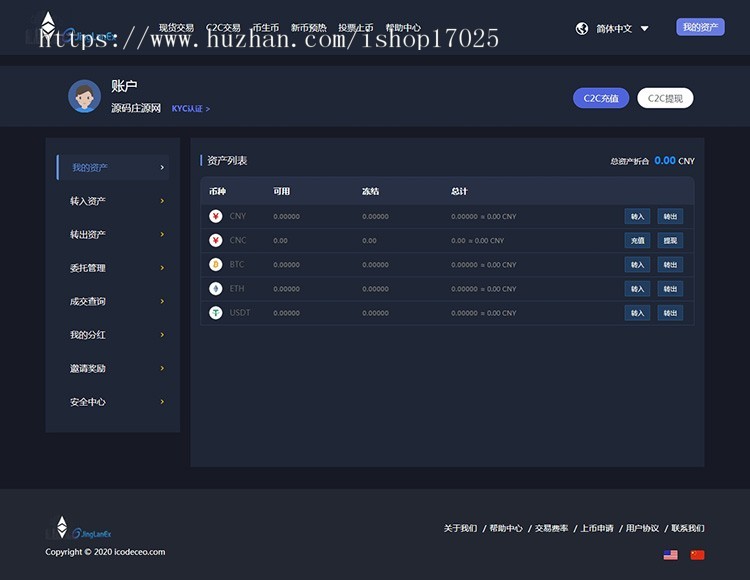Click the chevron beside 我的资产 sidebar item
The height and width of the screenshot is (580, 750).
tap(162, 167)
